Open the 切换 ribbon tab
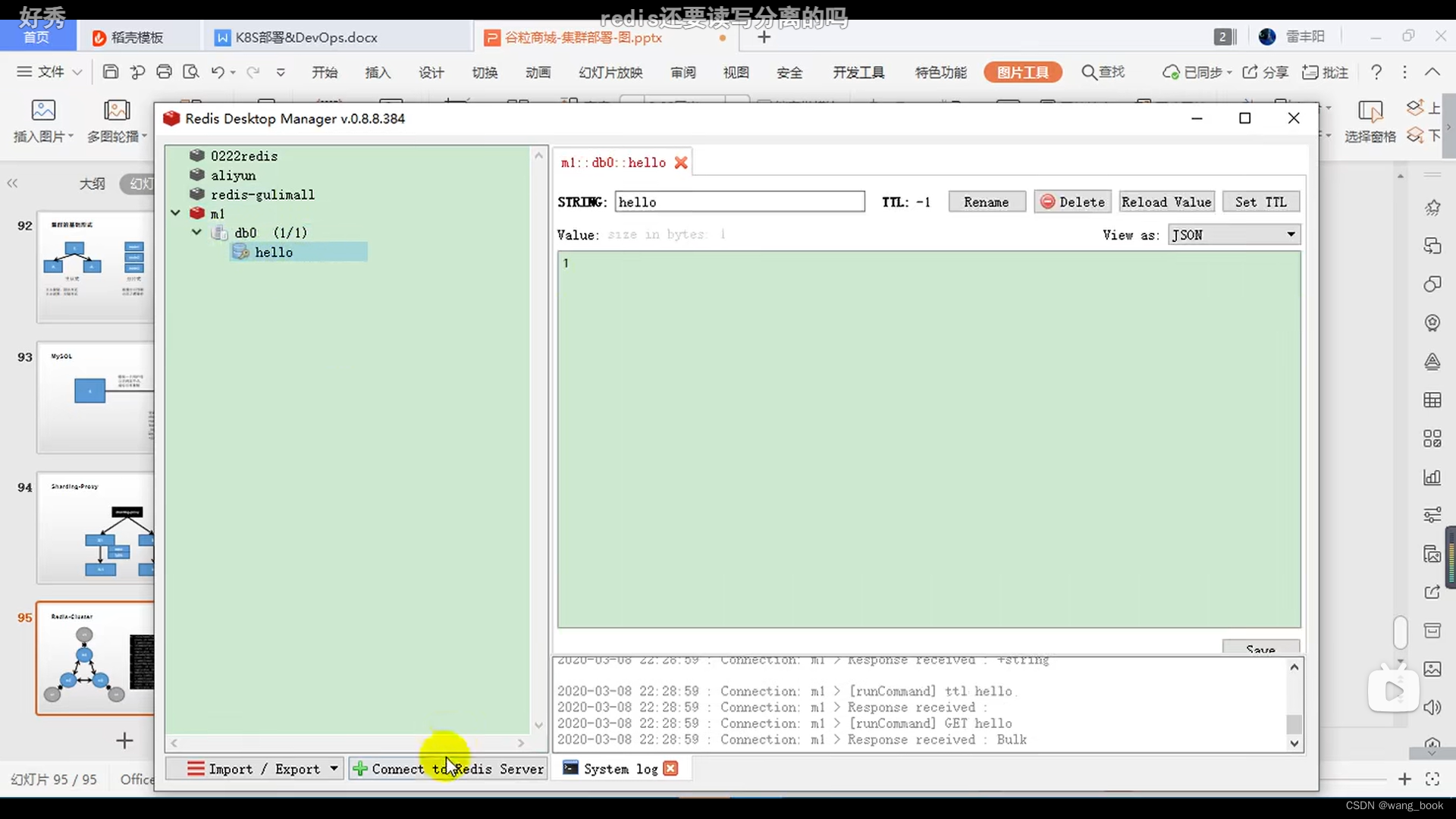Image resolution: width=1456 pixels, height=819 pixels. point(485,72)
